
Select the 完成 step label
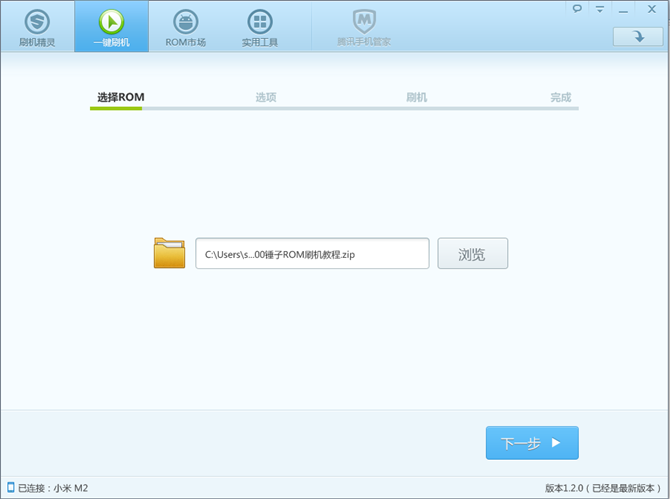[x=561, y=97]
